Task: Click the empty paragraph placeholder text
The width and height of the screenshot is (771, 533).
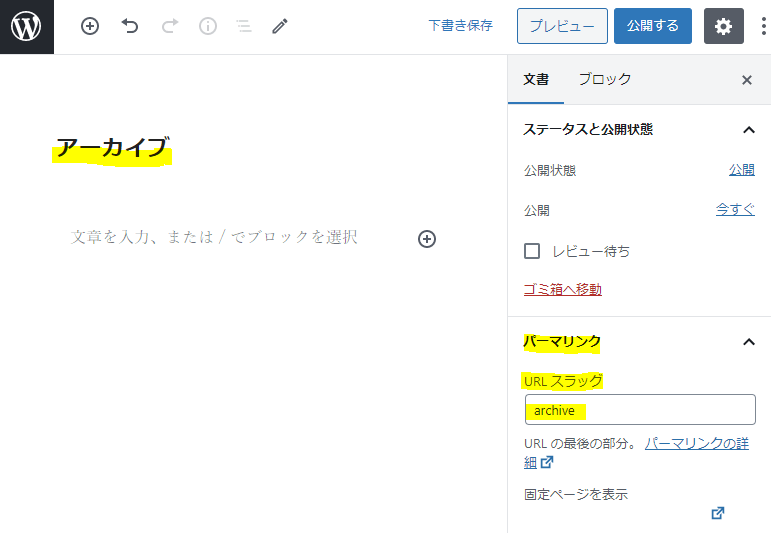Action: tap(214, 237)
